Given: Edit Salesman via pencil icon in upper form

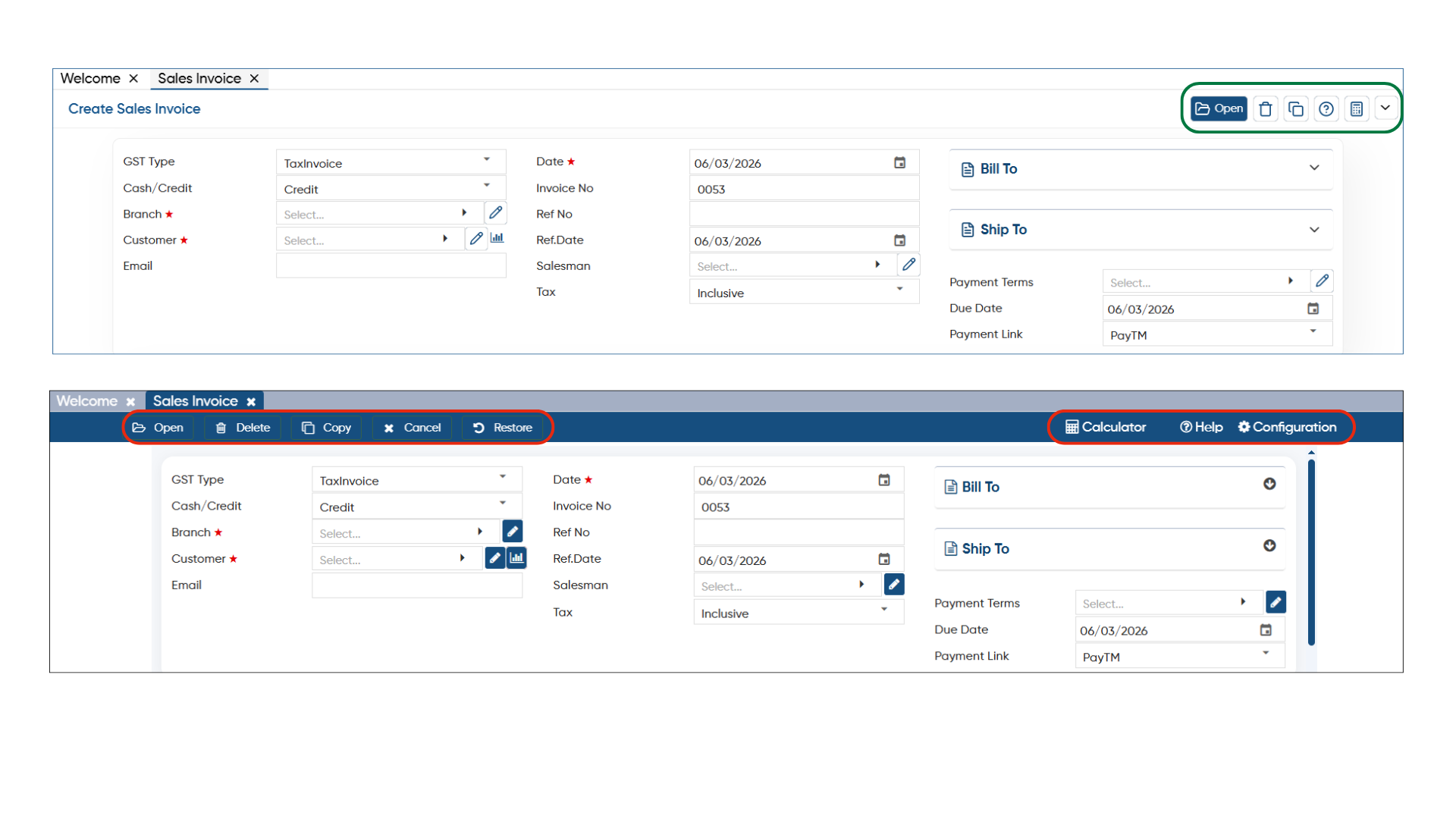Looking at the screenshot, I should 908,265.
